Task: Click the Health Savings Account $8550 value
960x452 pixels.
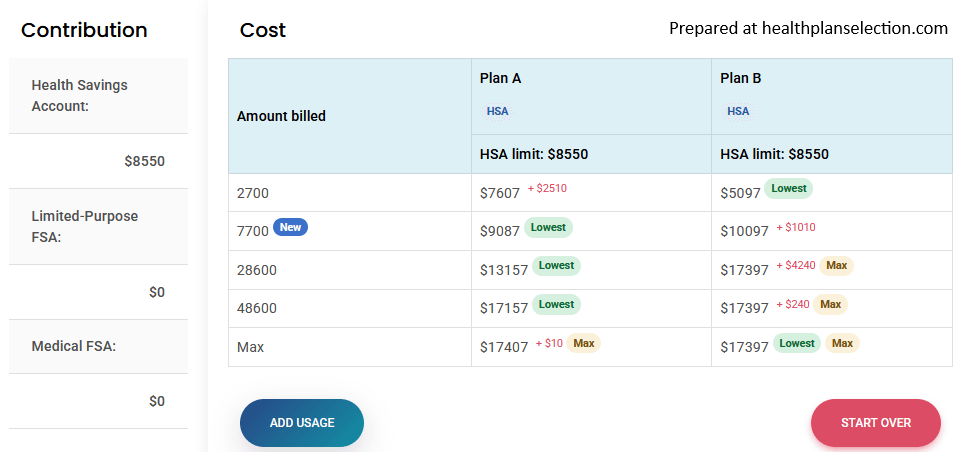Action: pos(144,161)
